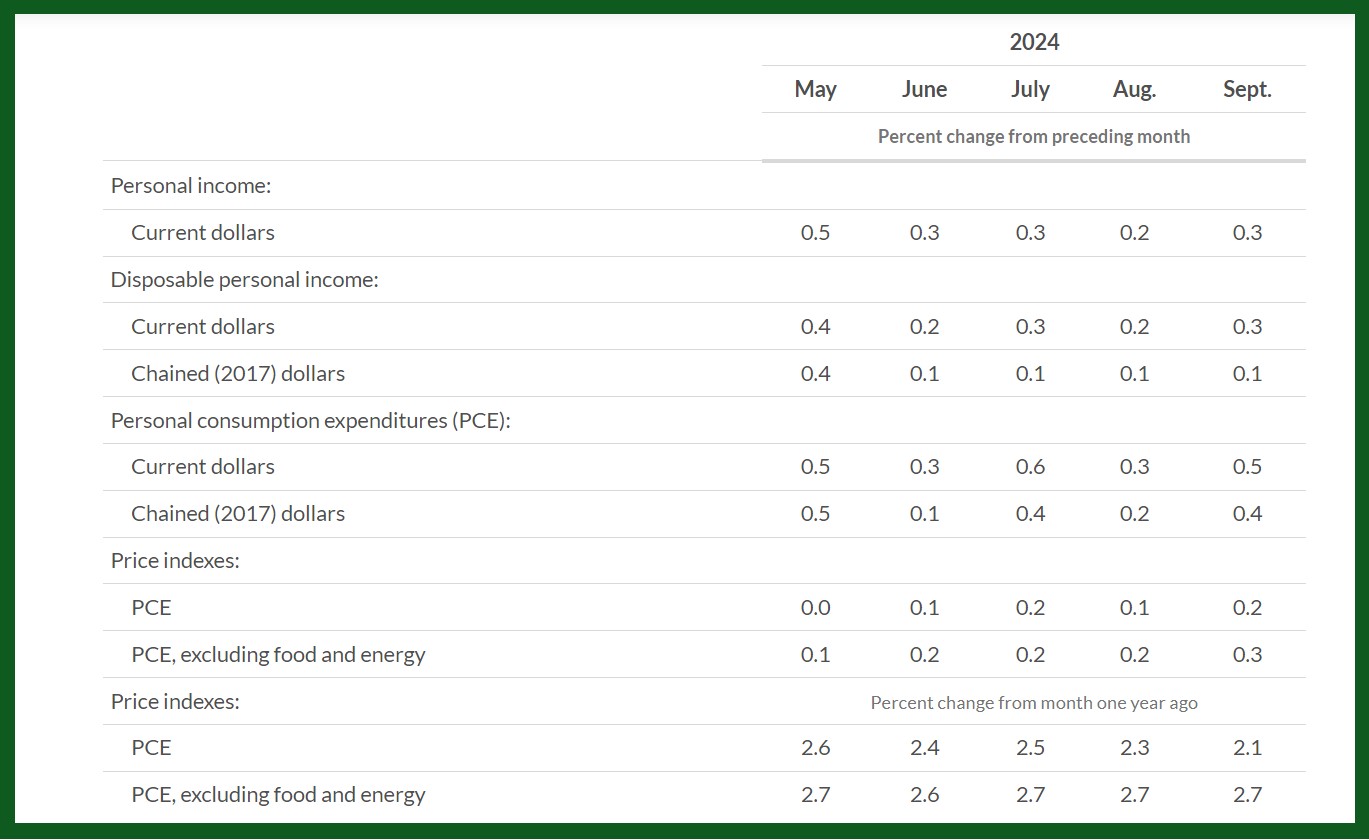Screen dimensions: 1369x840
Task: Click PCE current dollars Sept. value 0.5
Action: pyautogui.click(x=1247, y=466)
